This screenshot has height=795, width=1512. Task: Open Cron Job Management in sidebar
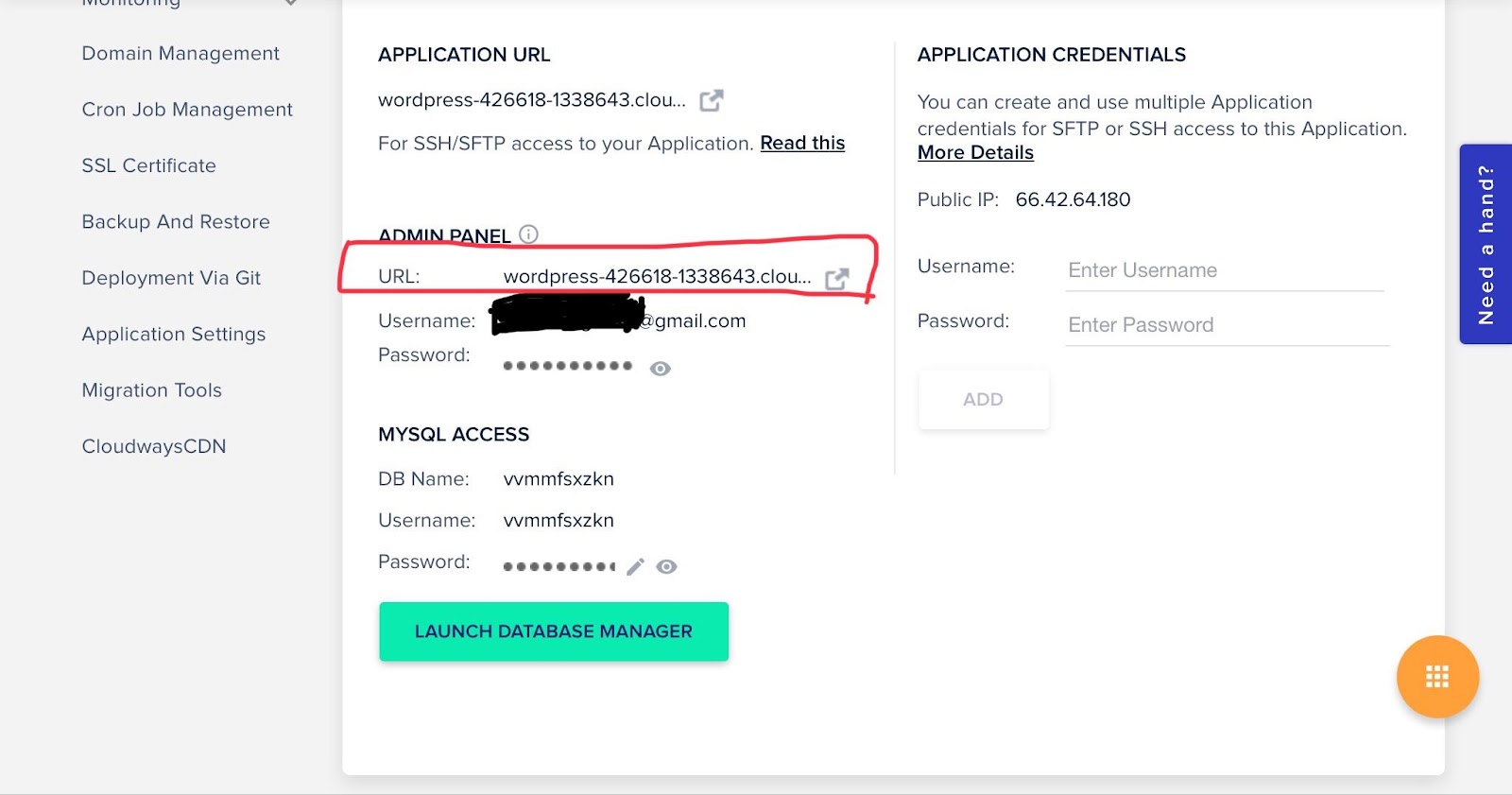pyautogui.click(x=187, y=110)
